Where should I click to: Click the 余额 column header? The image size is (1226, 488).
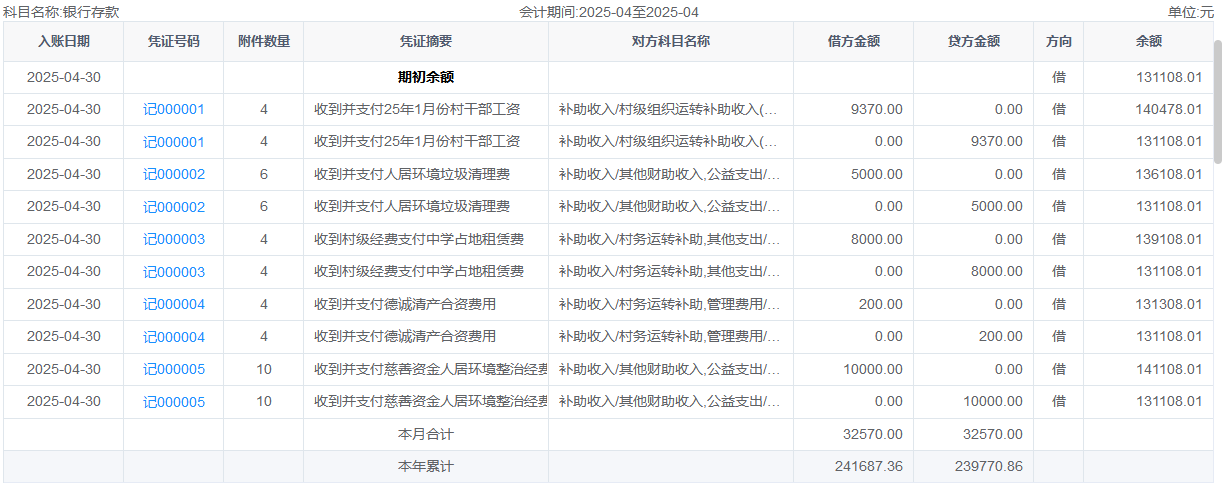click(x=1148, y=42)
